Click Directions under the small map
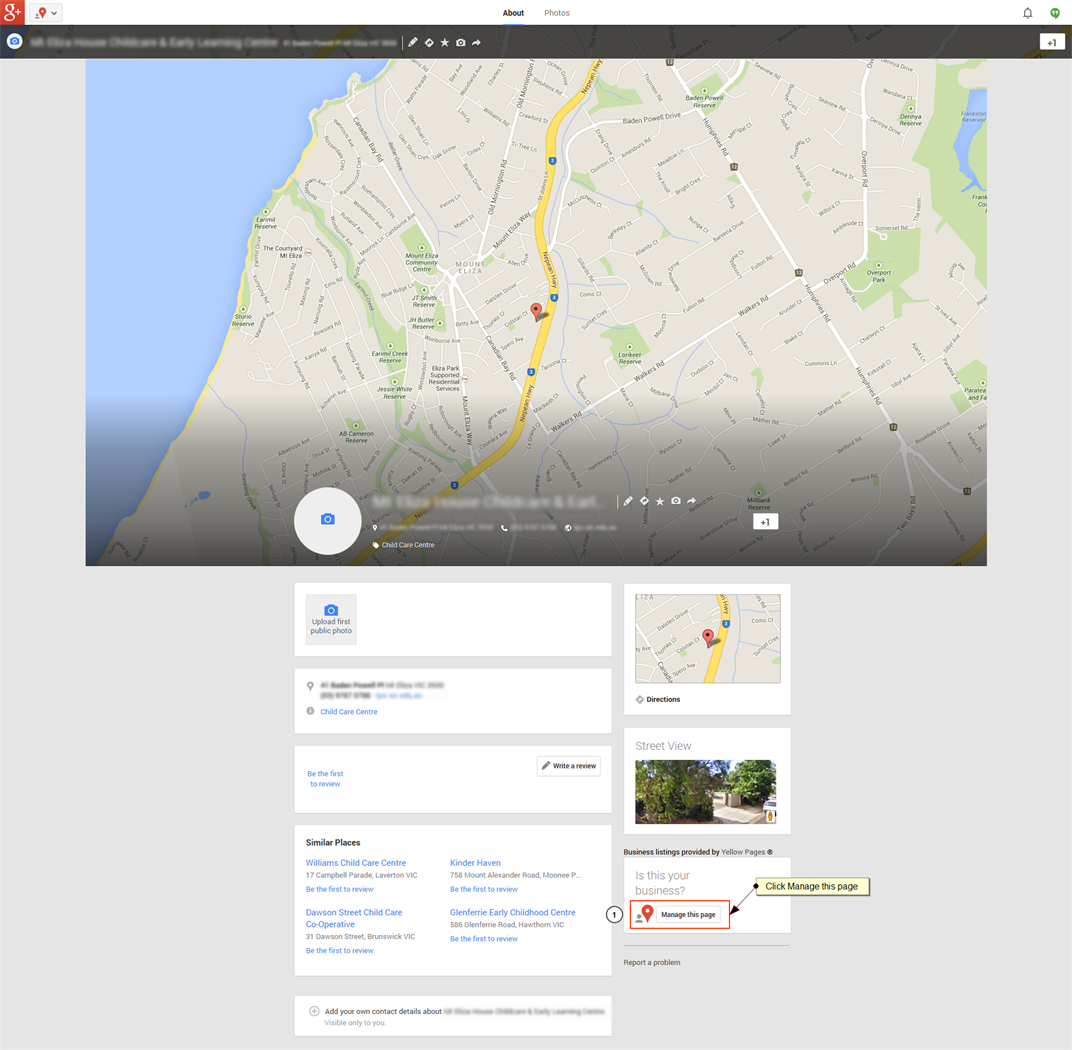This screenshot has height=1050, width=1072. 662,700
